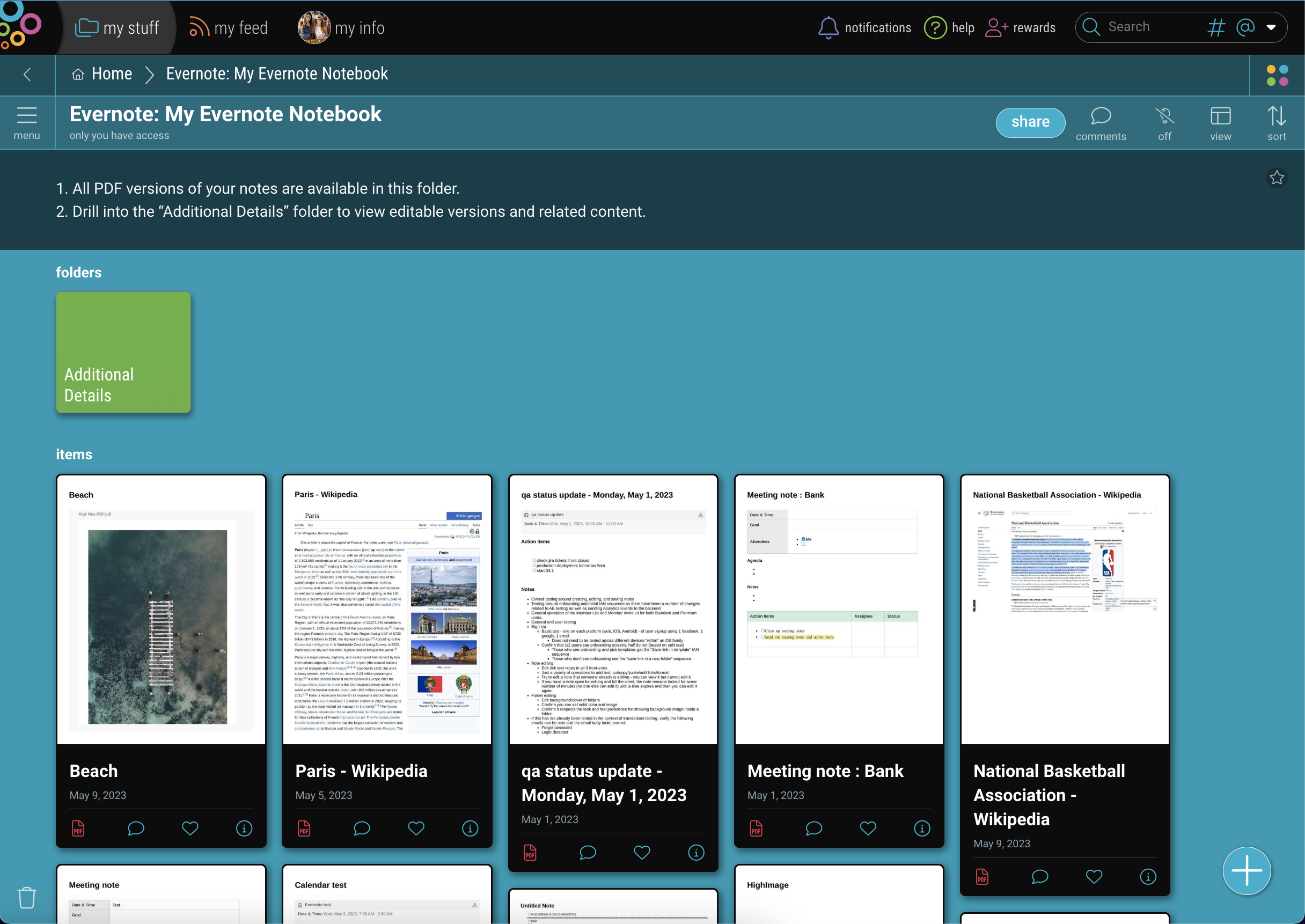This screenshot has width=1305, height=924.
Task: Open the Additional Details folder
Action: [123, 352]
